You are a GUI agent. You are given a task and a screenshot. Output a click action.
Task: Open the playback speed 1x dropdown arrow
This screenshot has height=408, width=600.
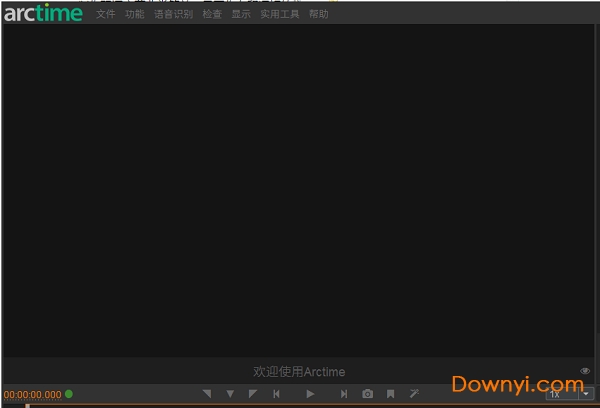[586, 394]
